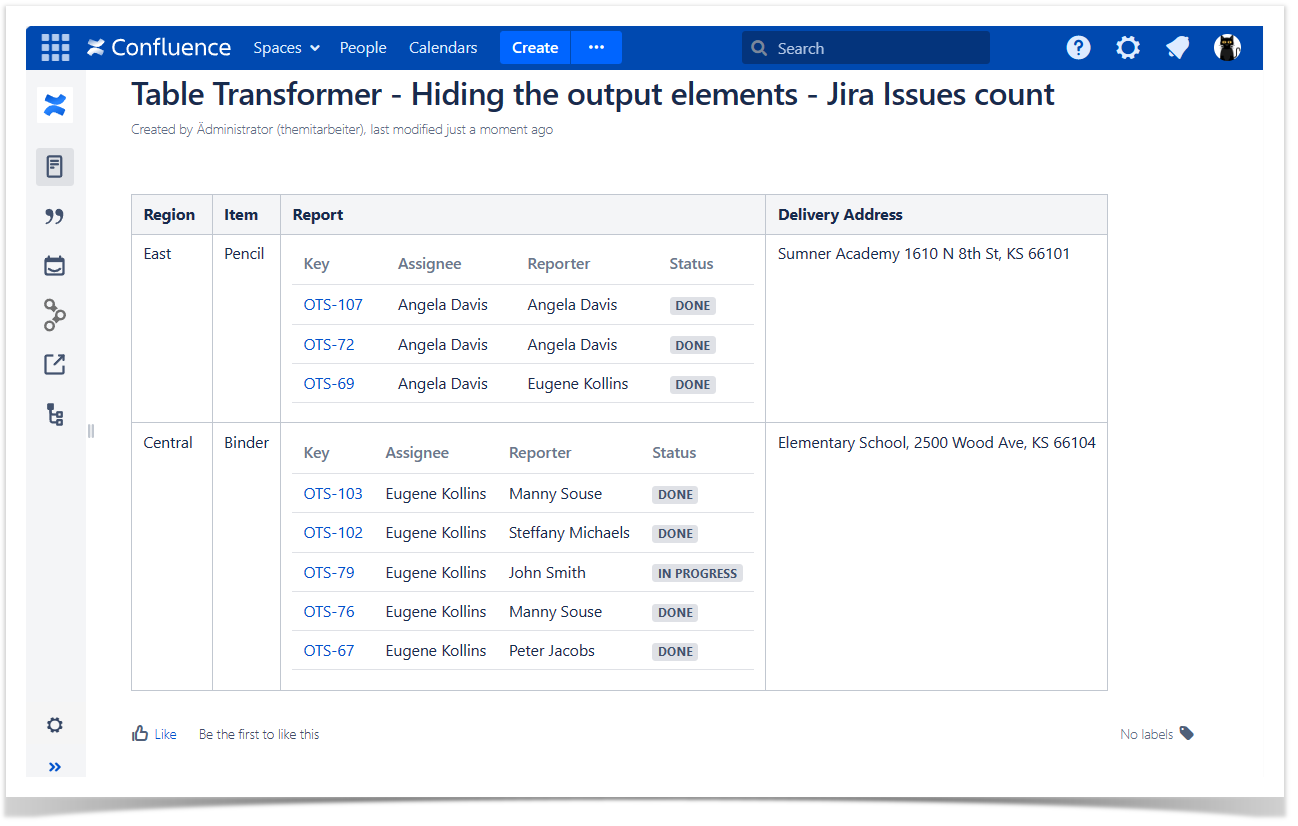
Task: Open the notifications bell icon
Action: tap(1178, 47)
